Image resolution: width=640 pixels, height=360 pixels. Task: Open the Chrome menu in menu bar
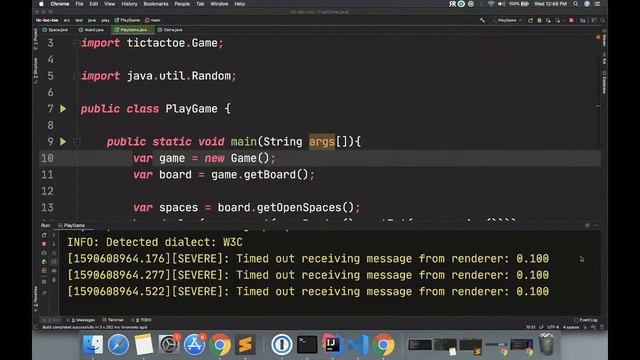click(x=60, y=4)
